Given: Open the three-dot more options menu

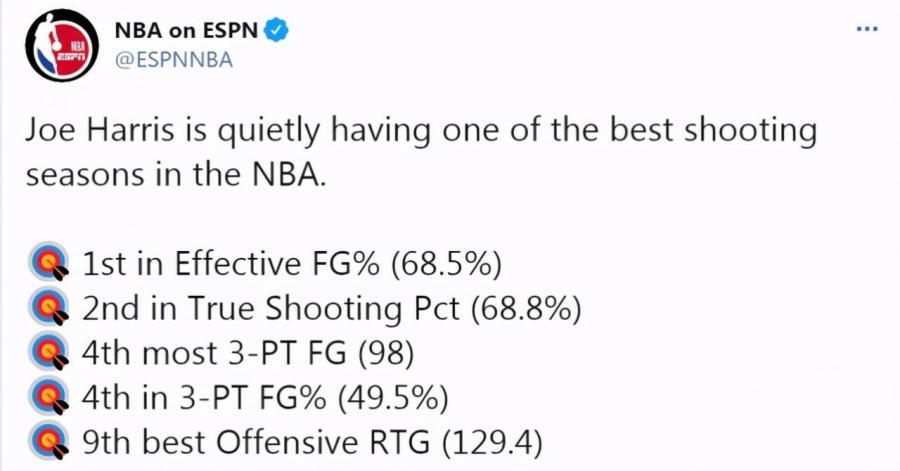Looking at the screenshot, I should coord(867,29).
